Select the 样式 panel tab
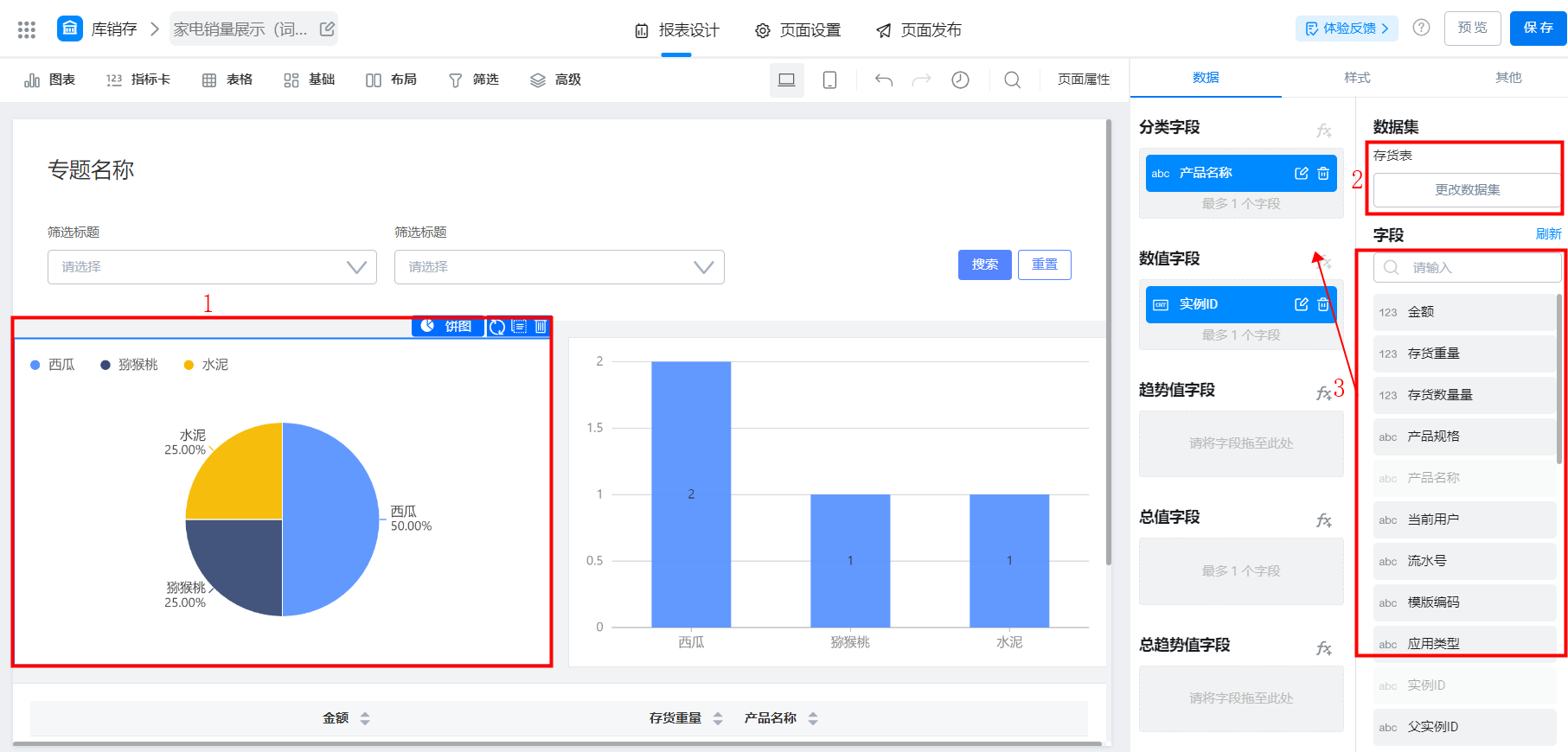 pos(1357,78)
